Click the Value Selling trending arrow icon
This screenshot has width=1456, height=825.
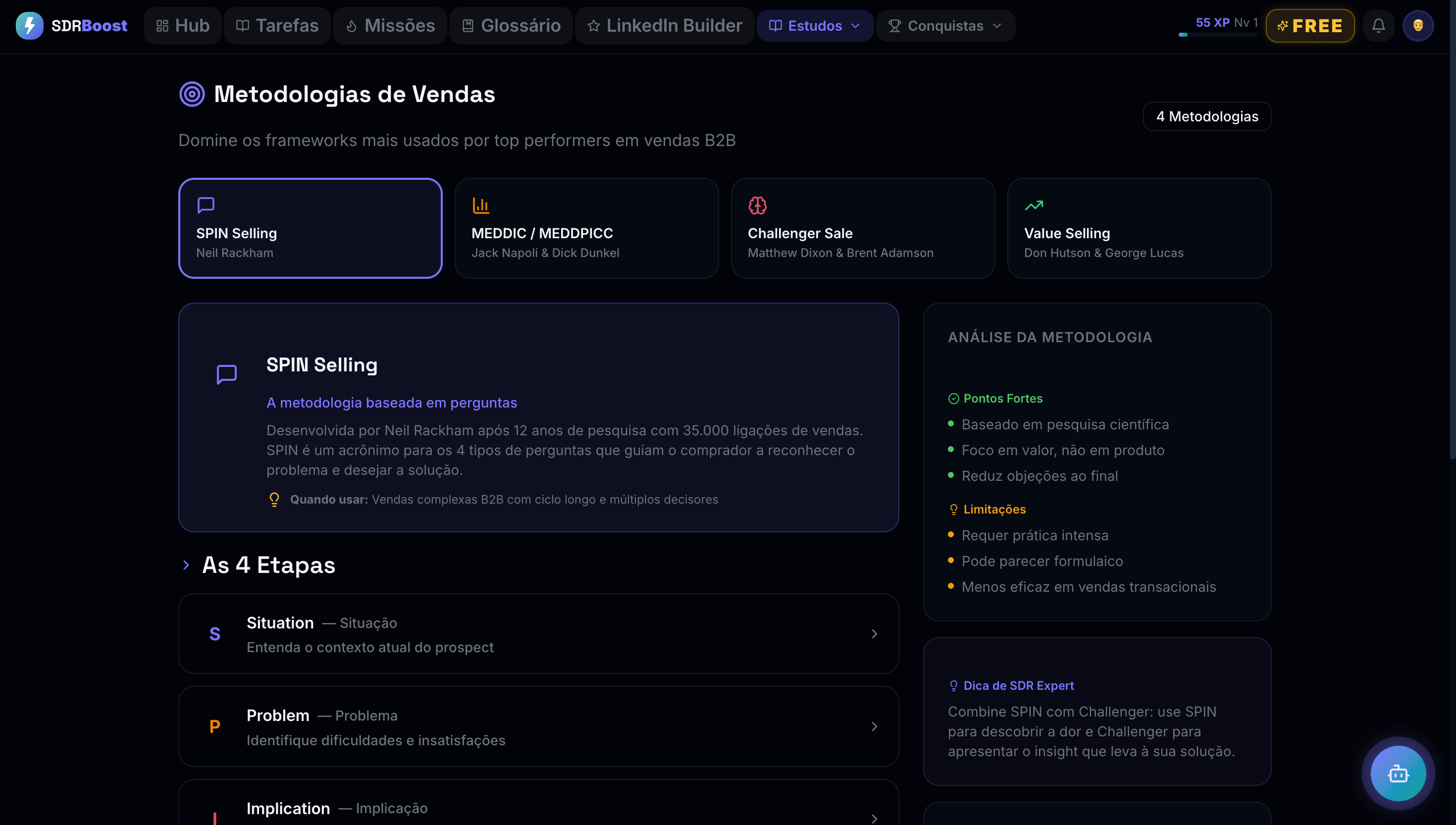tap(1034, 205)
